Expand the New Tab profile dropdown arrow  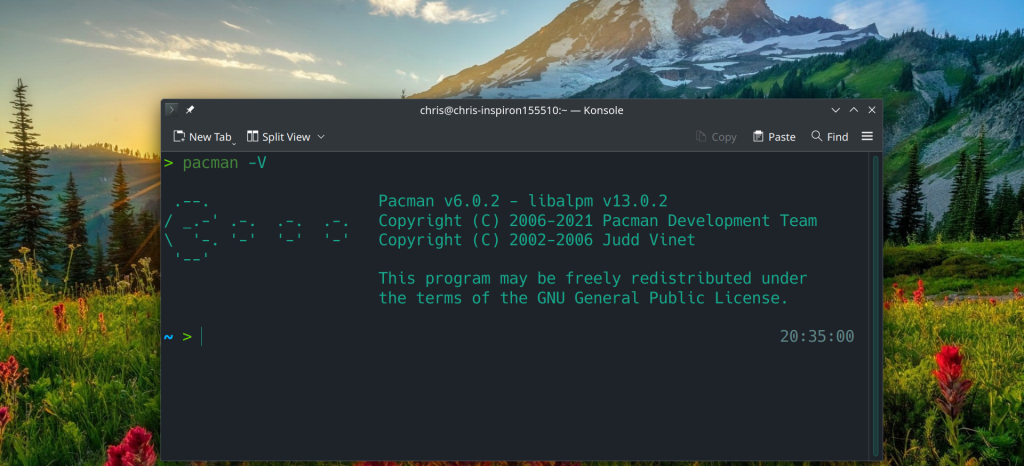pos(235,141)
